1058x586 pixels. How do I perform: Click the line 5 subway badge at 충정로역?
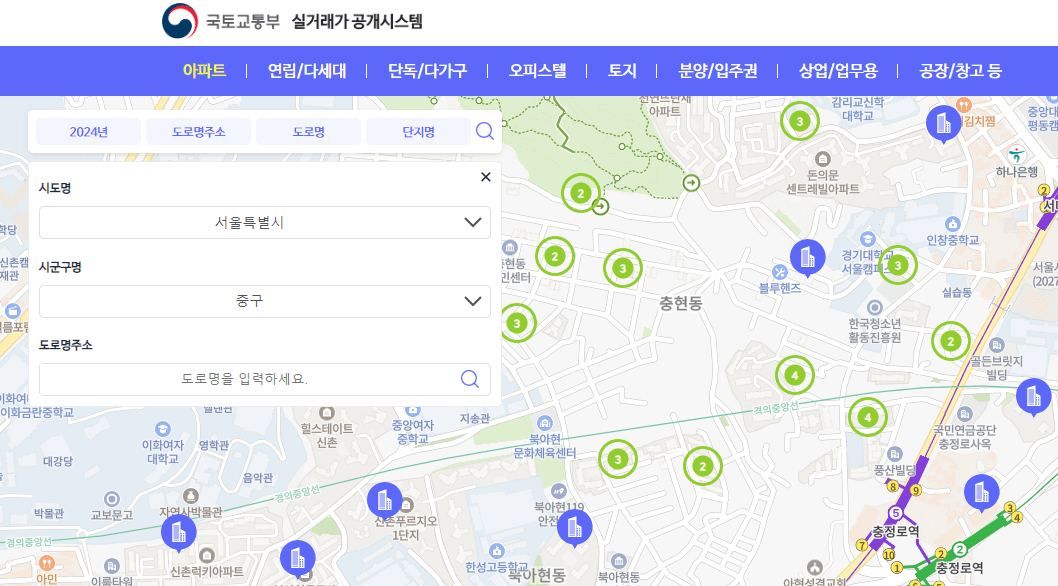pos(896,513)
